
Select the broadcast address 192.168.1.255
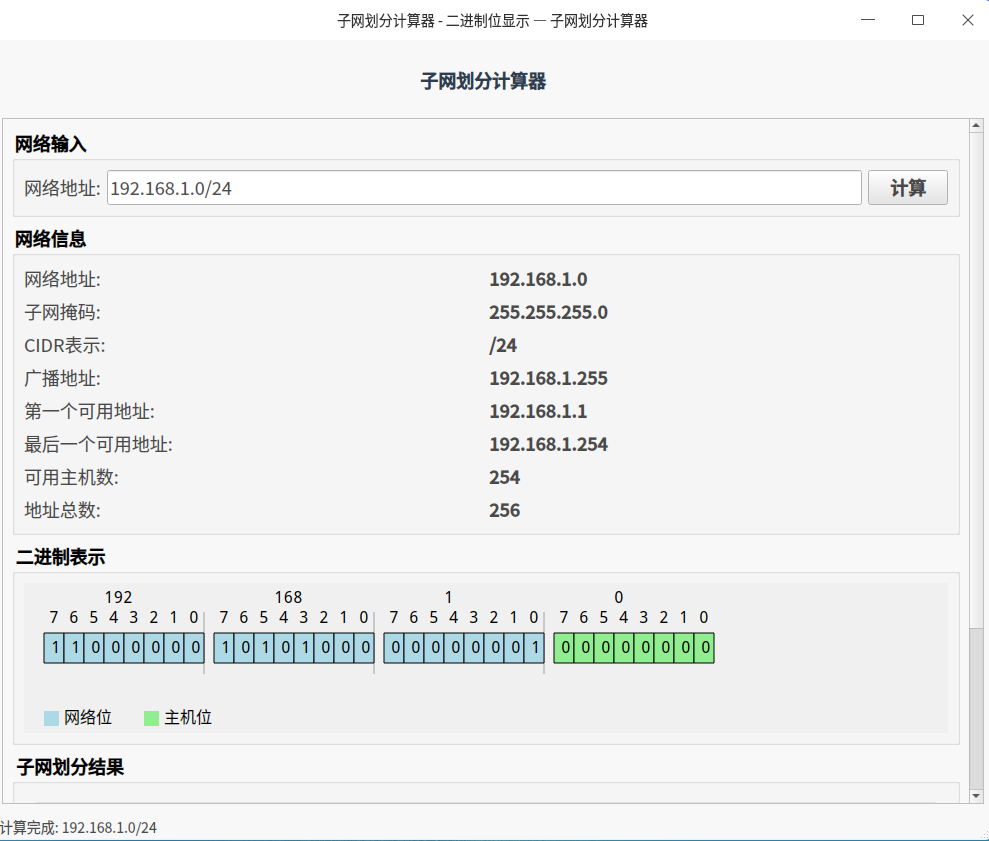[548, 379]
